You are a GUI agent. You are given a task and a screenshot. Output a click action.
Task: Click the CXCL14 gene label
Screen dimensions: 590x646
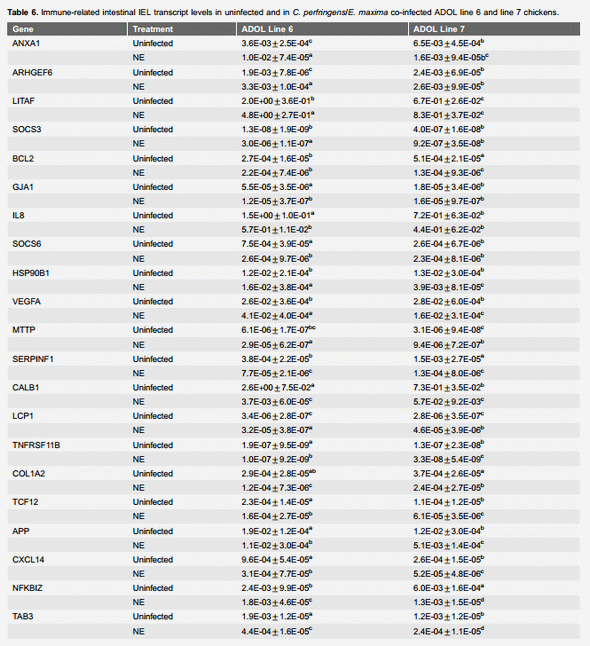28,560
